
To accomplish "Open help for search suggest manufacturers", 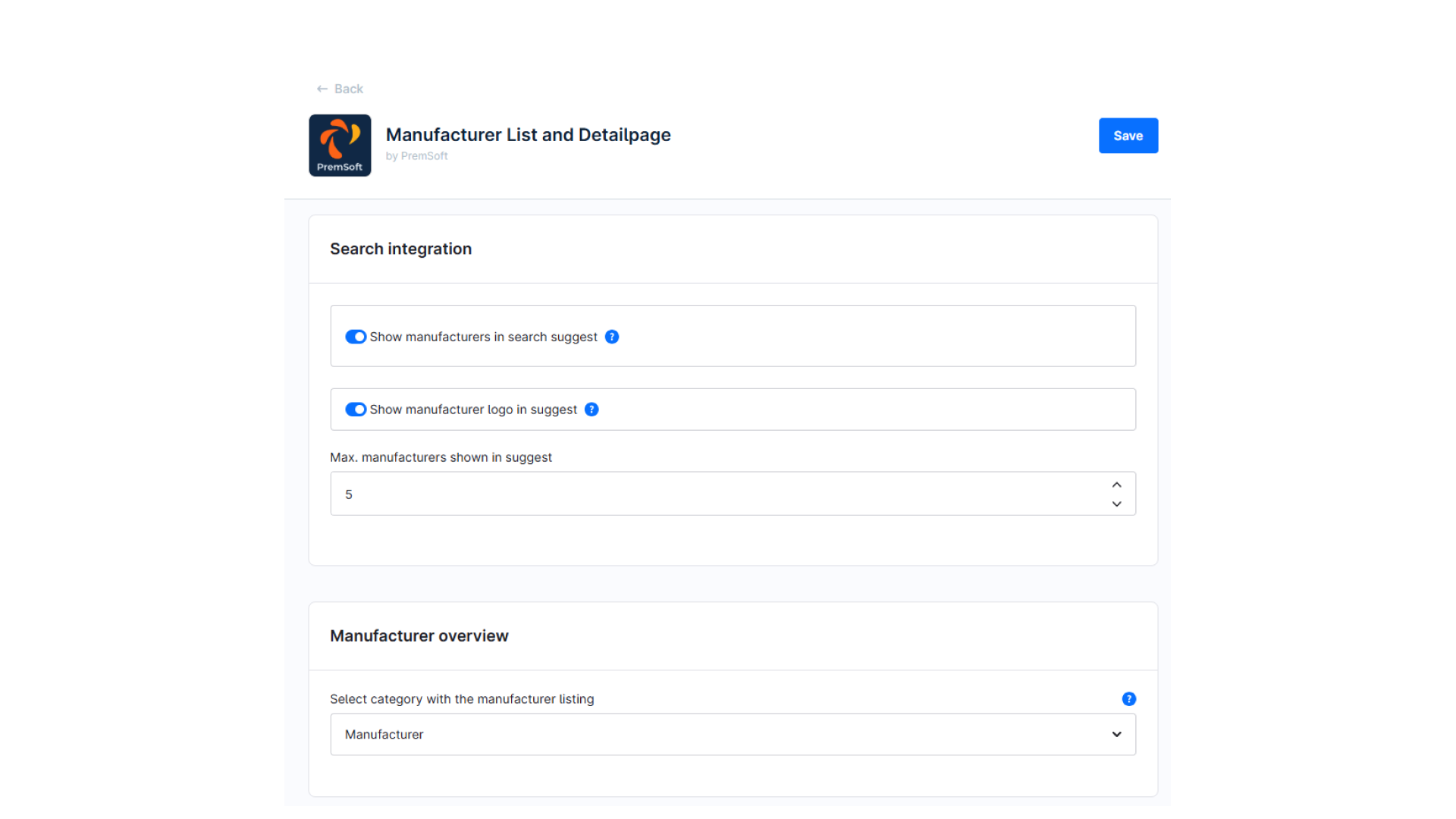I will (x=612, y=337).
